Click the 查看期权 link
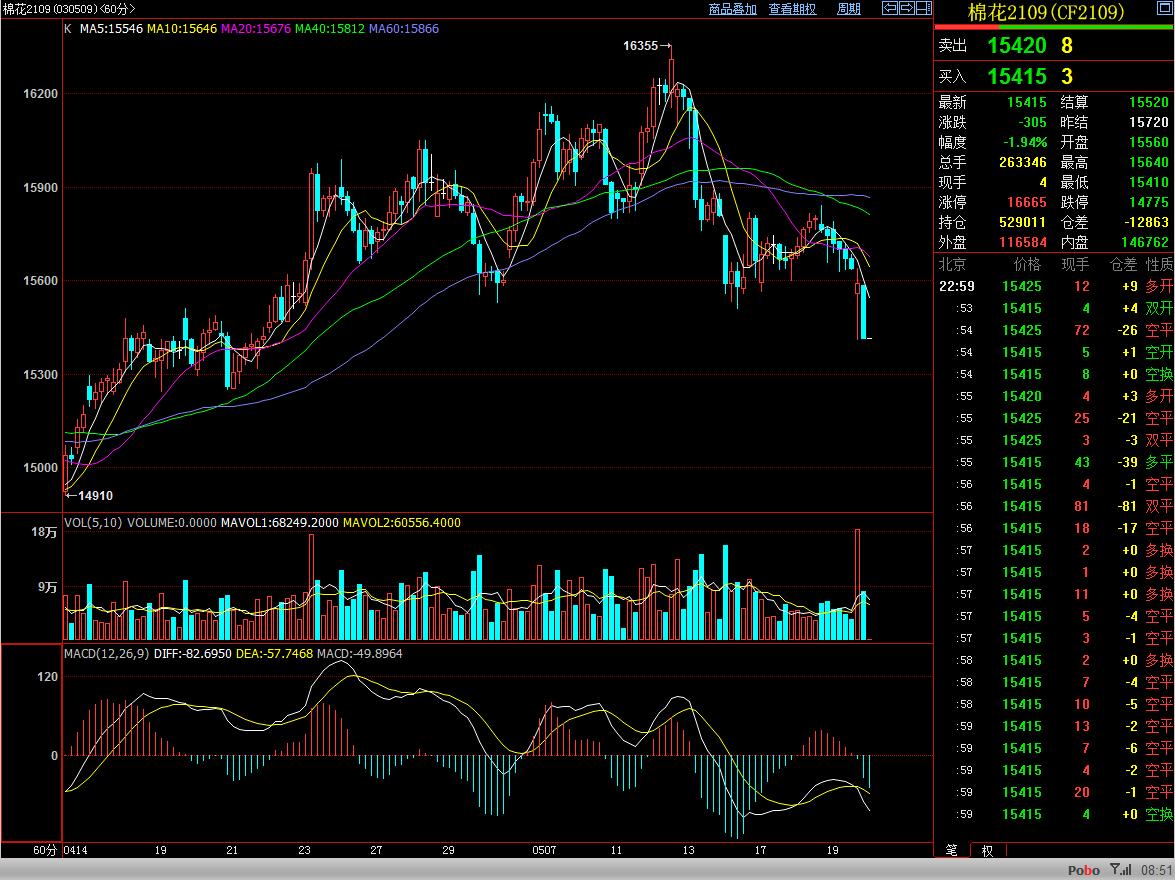The width and height of the screenshot is (1175, 880). click(792, 9)
